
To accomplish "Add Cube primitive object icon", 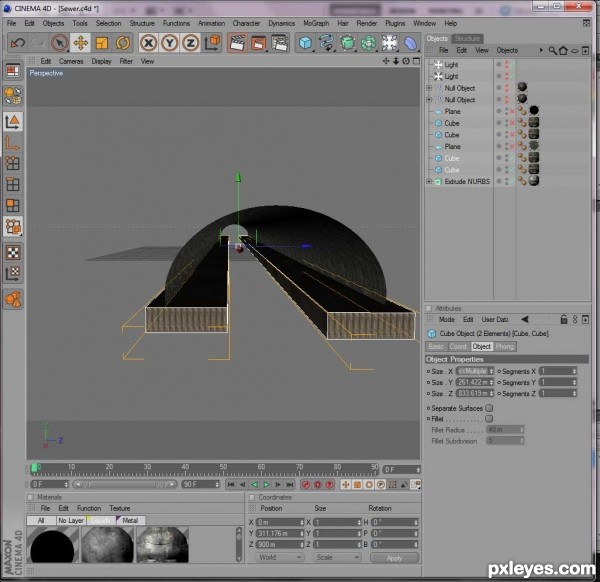I will 305,43.
